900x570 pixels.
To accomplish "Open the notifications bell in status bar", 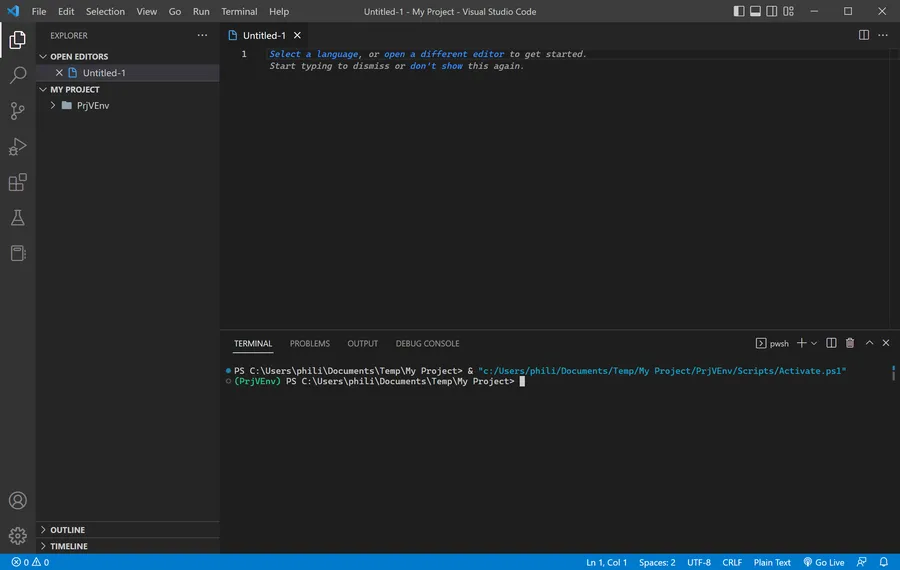I will click(883, 562).
